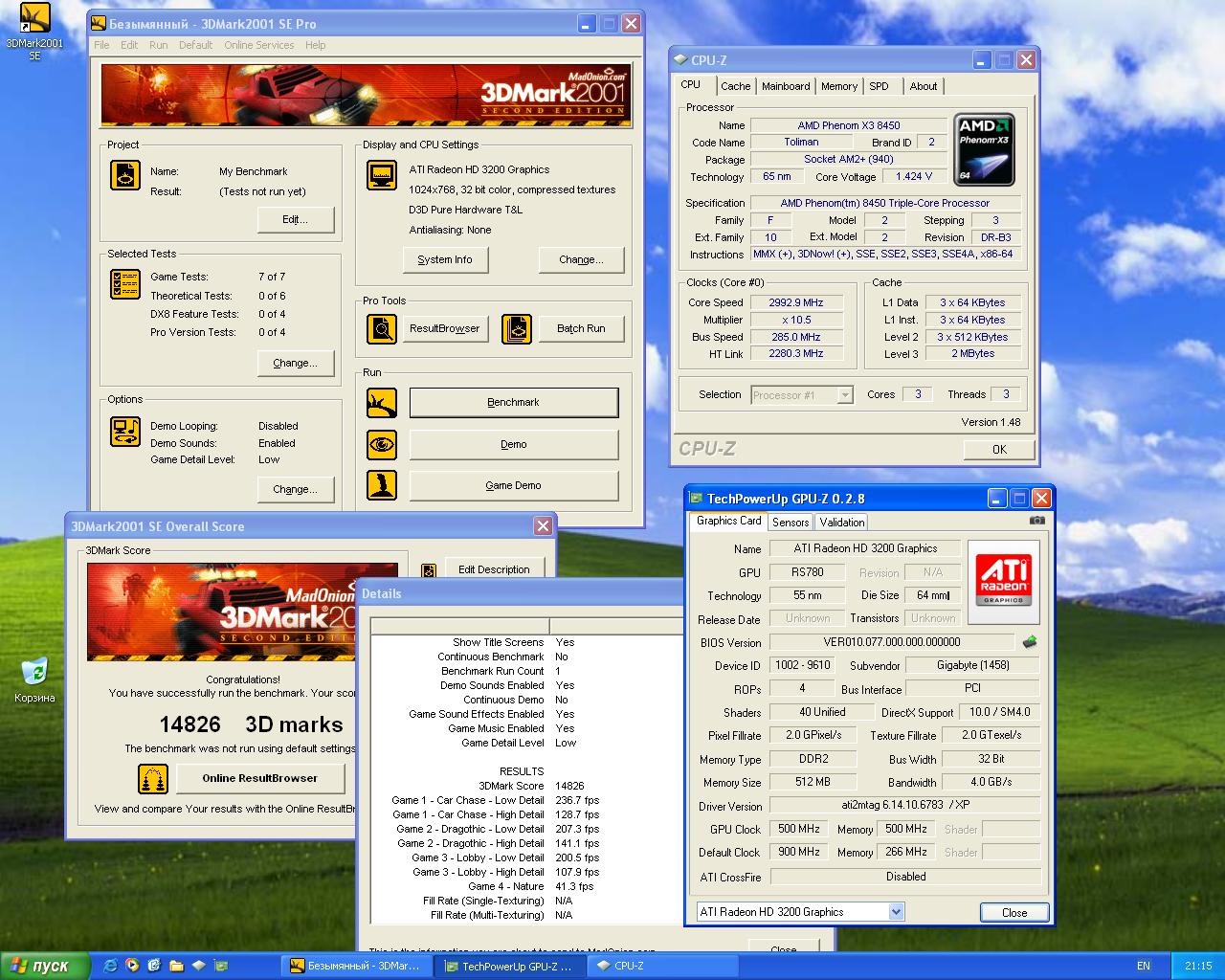
Task: Click the Edit Description icon in Overall Score
Action: point(429,570)
